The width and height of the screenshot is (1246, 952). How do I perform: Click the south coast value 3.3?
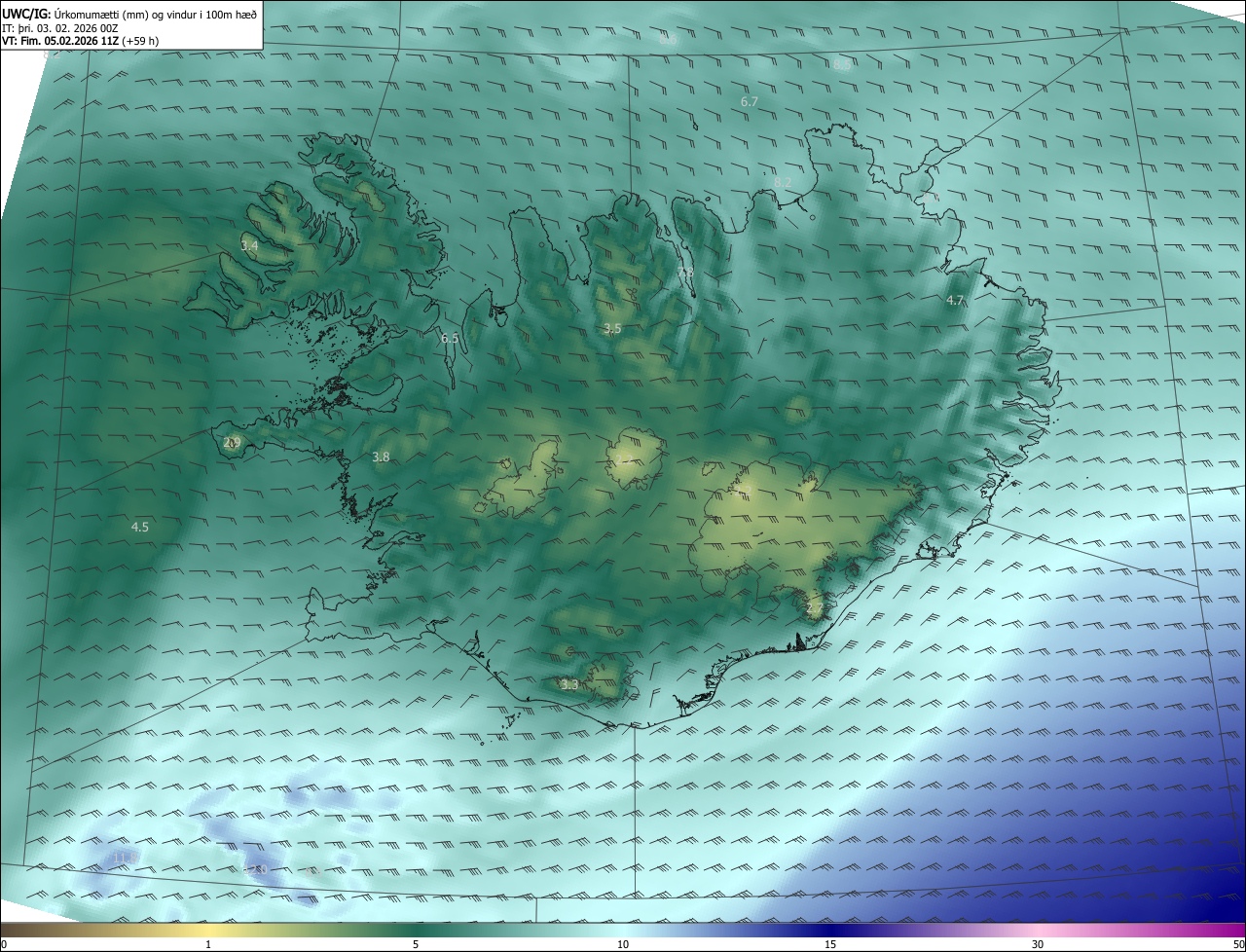(x=569, y=685)
